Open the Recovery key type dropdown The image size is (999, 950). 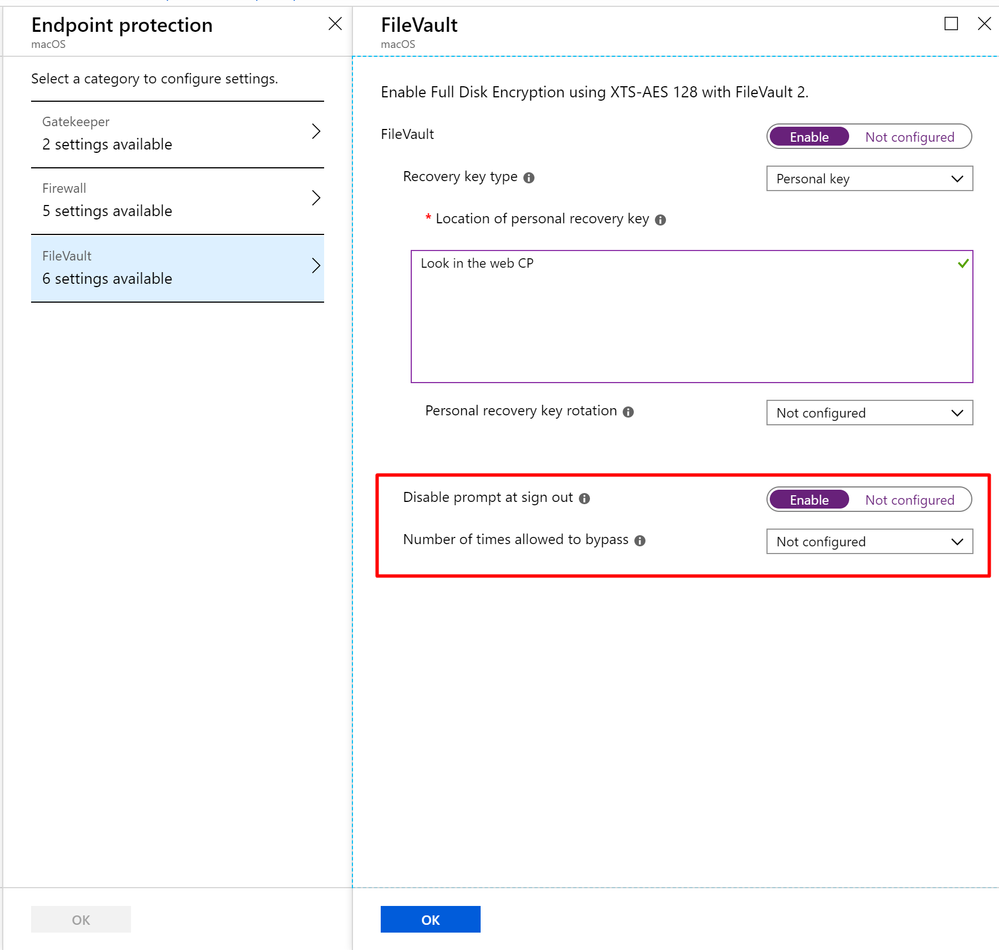click(870, 179)
